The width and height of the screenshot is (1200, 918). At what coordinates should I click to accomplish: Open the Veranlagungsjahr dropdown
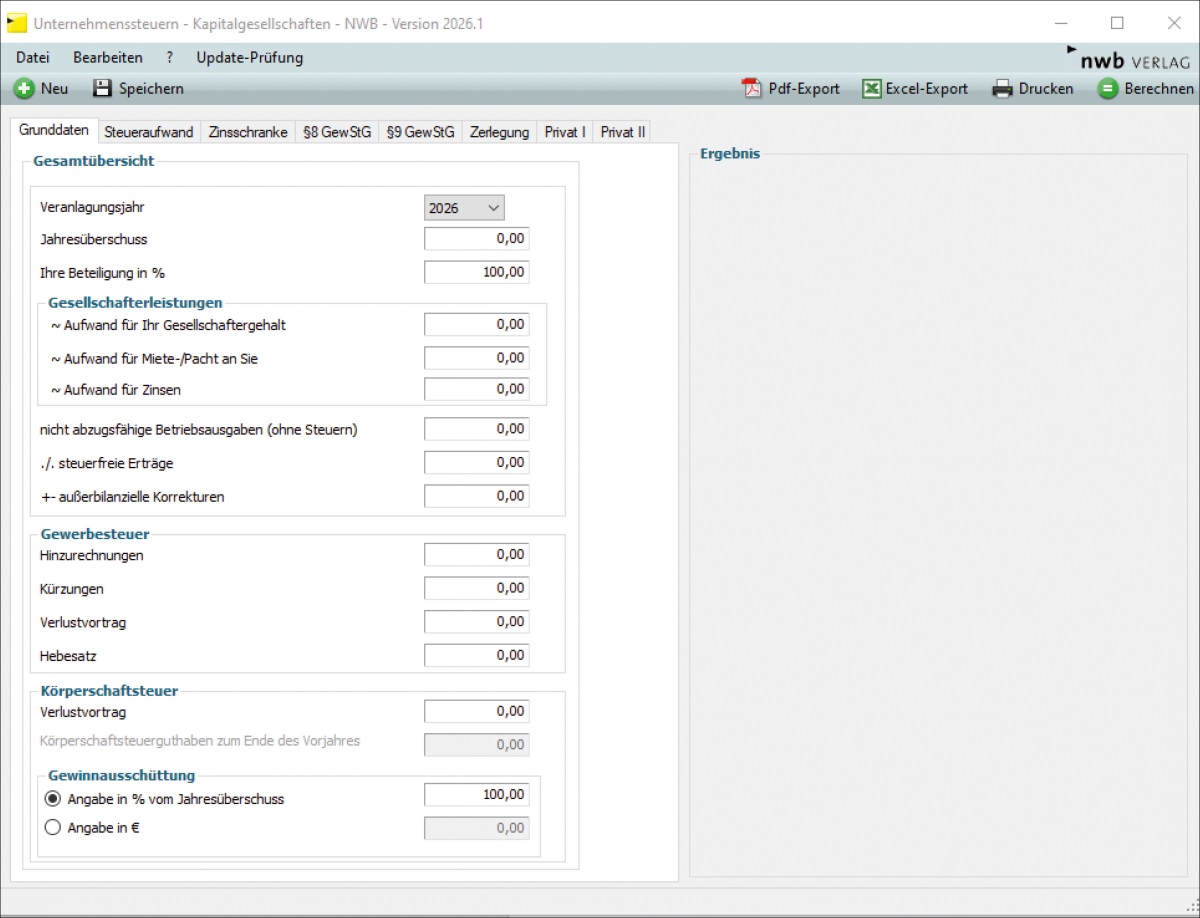464,208
